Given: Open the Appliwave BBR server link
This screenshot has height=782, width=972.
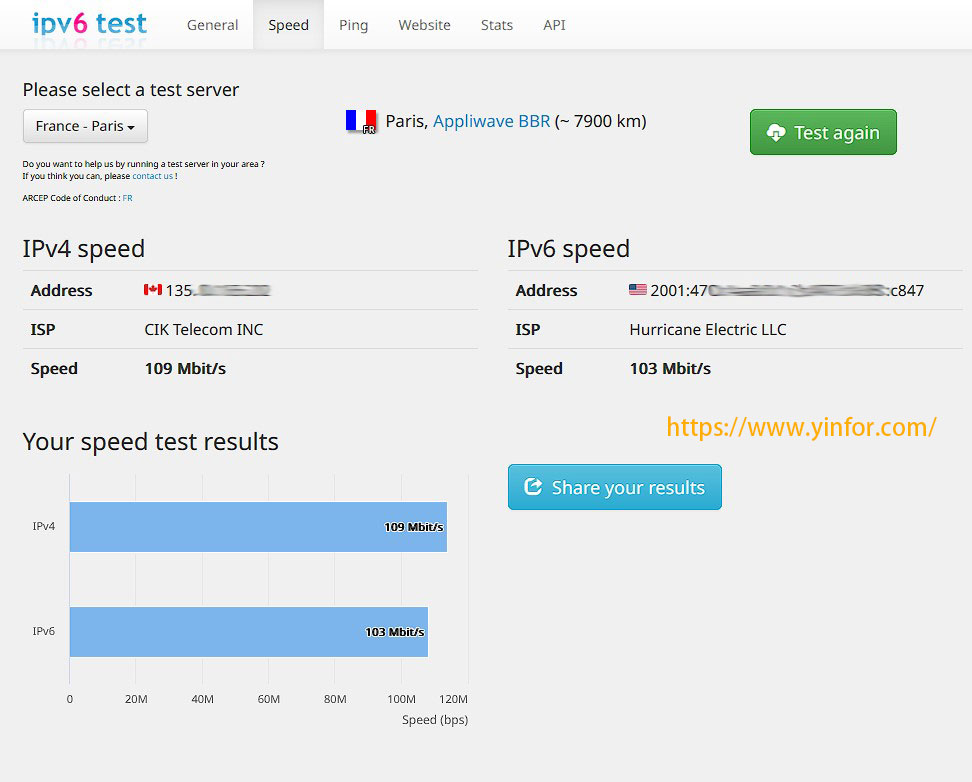Looking at the screenshot, I should [490, 121].
